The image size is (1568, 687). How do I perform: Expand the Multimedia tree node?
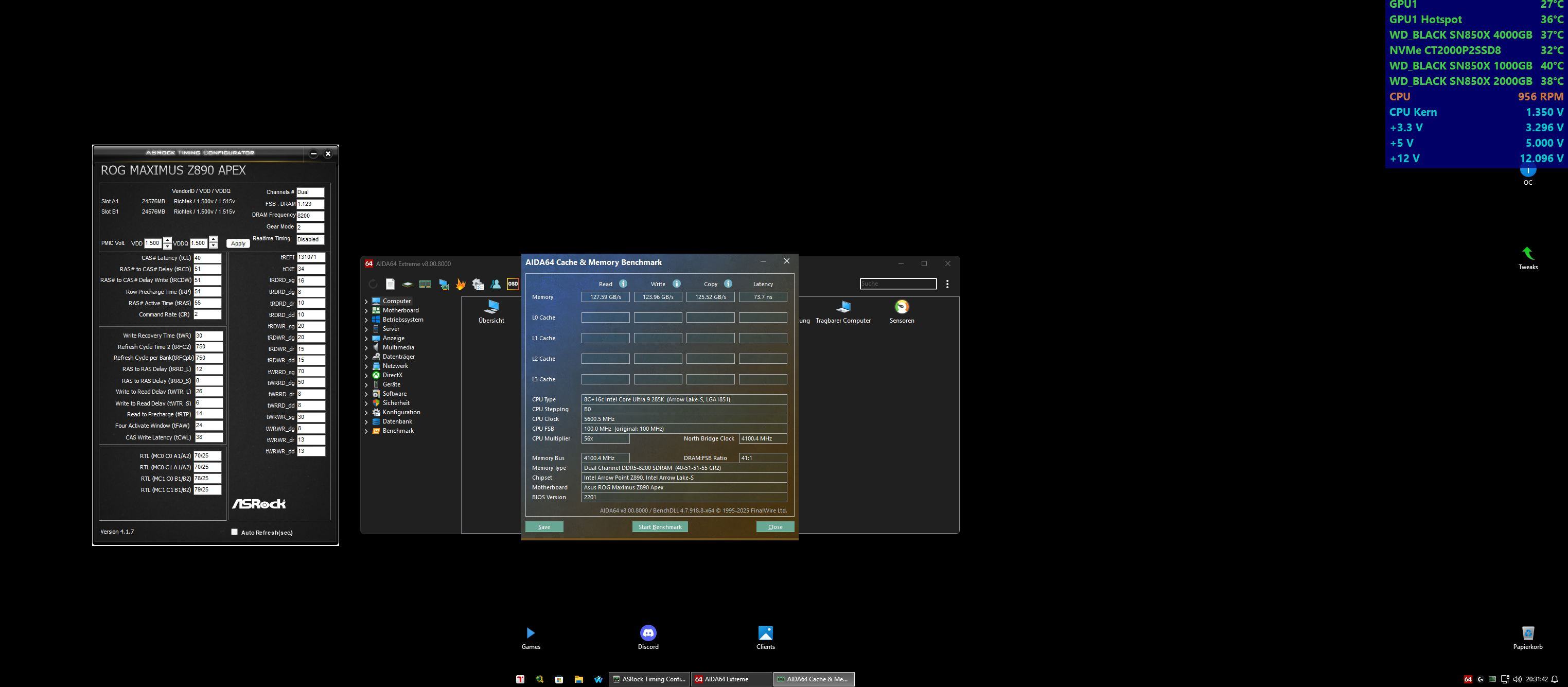click(x=366, y=347)
